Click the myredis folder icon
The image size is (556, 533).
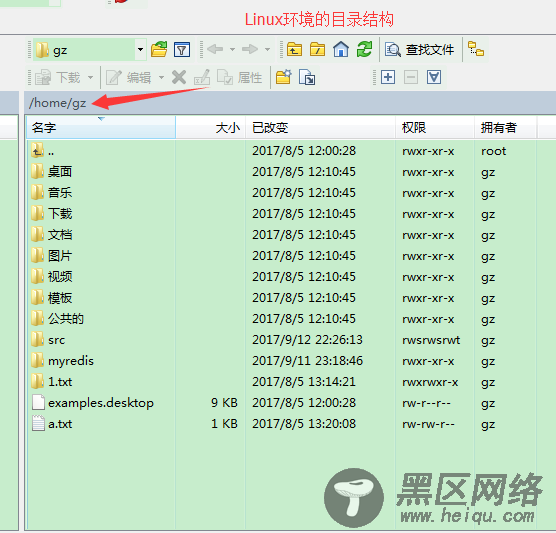[x=38, y=360]
